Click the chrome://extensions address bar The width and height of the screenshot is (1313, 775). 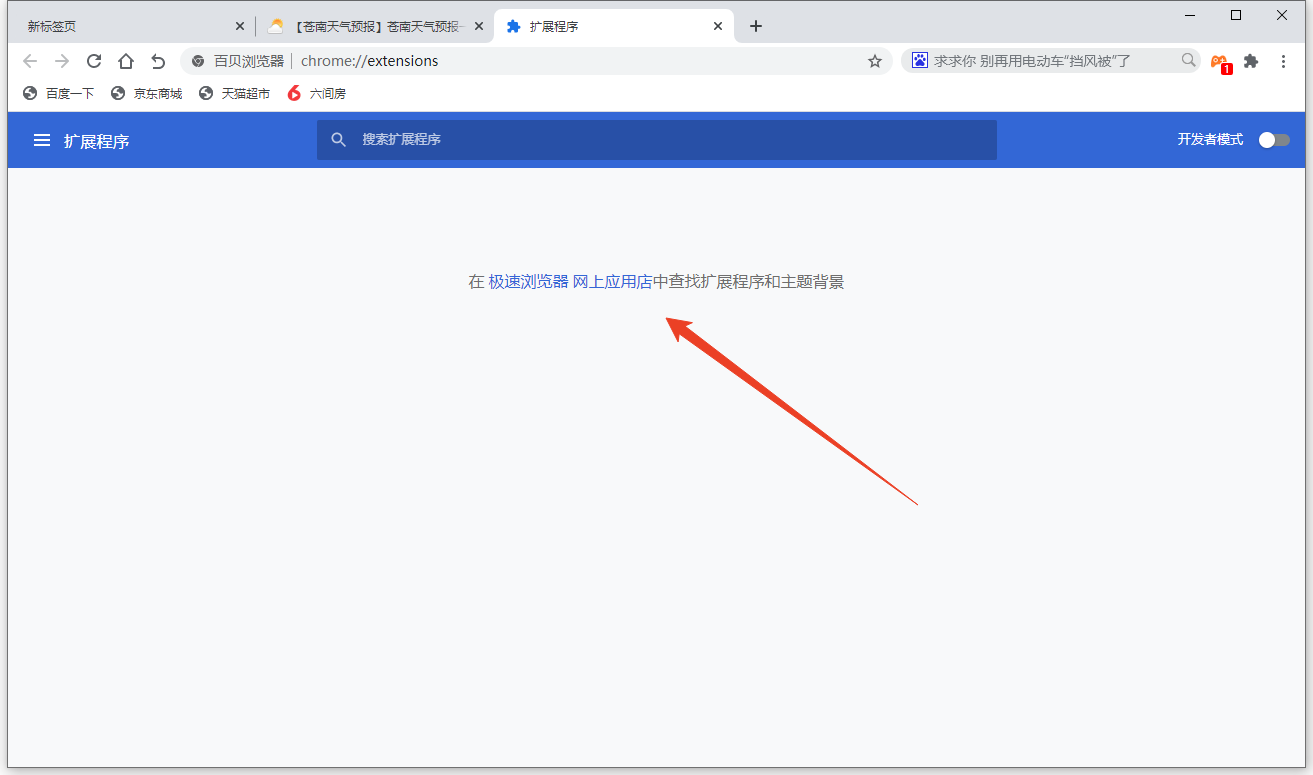580,61
